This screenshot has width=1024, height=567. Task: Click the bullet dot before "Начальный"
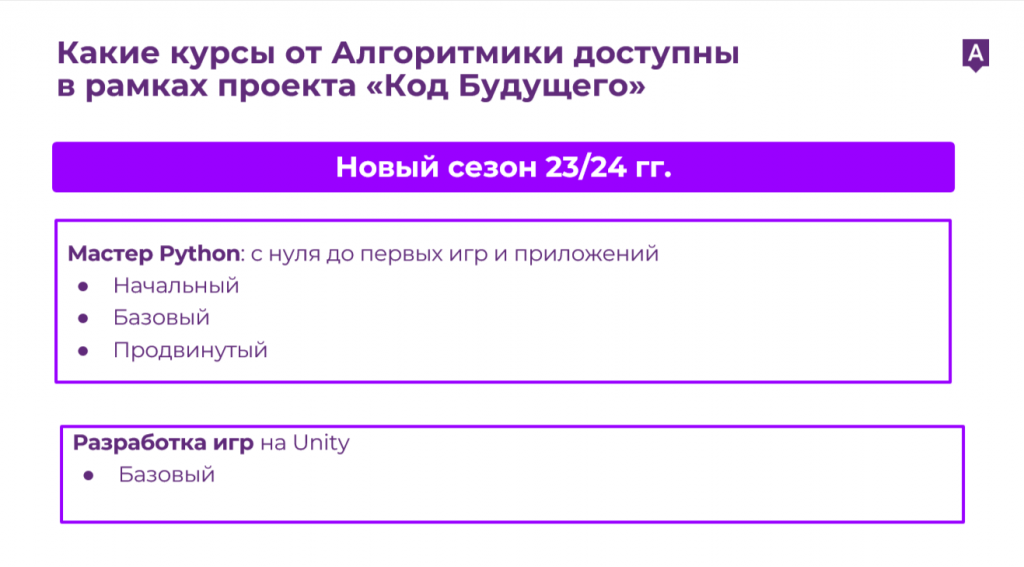coord(84,287)
